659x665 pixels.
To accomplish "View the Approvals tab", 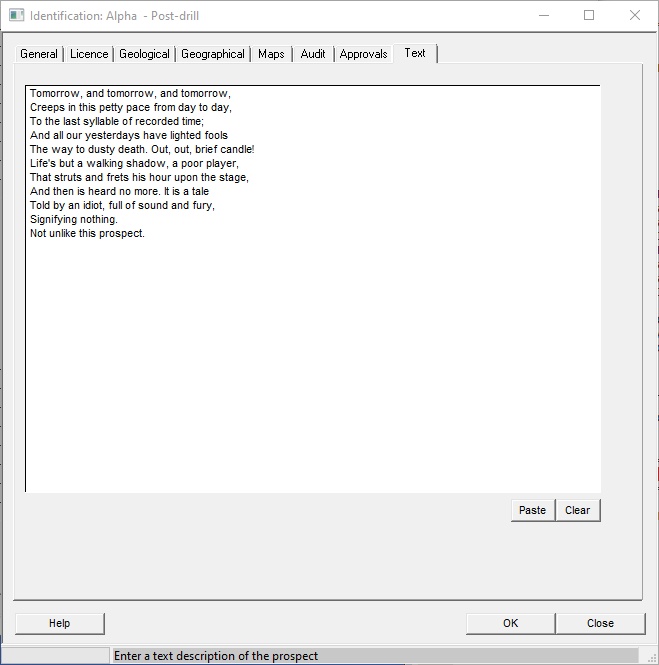I will coord(363,54).
